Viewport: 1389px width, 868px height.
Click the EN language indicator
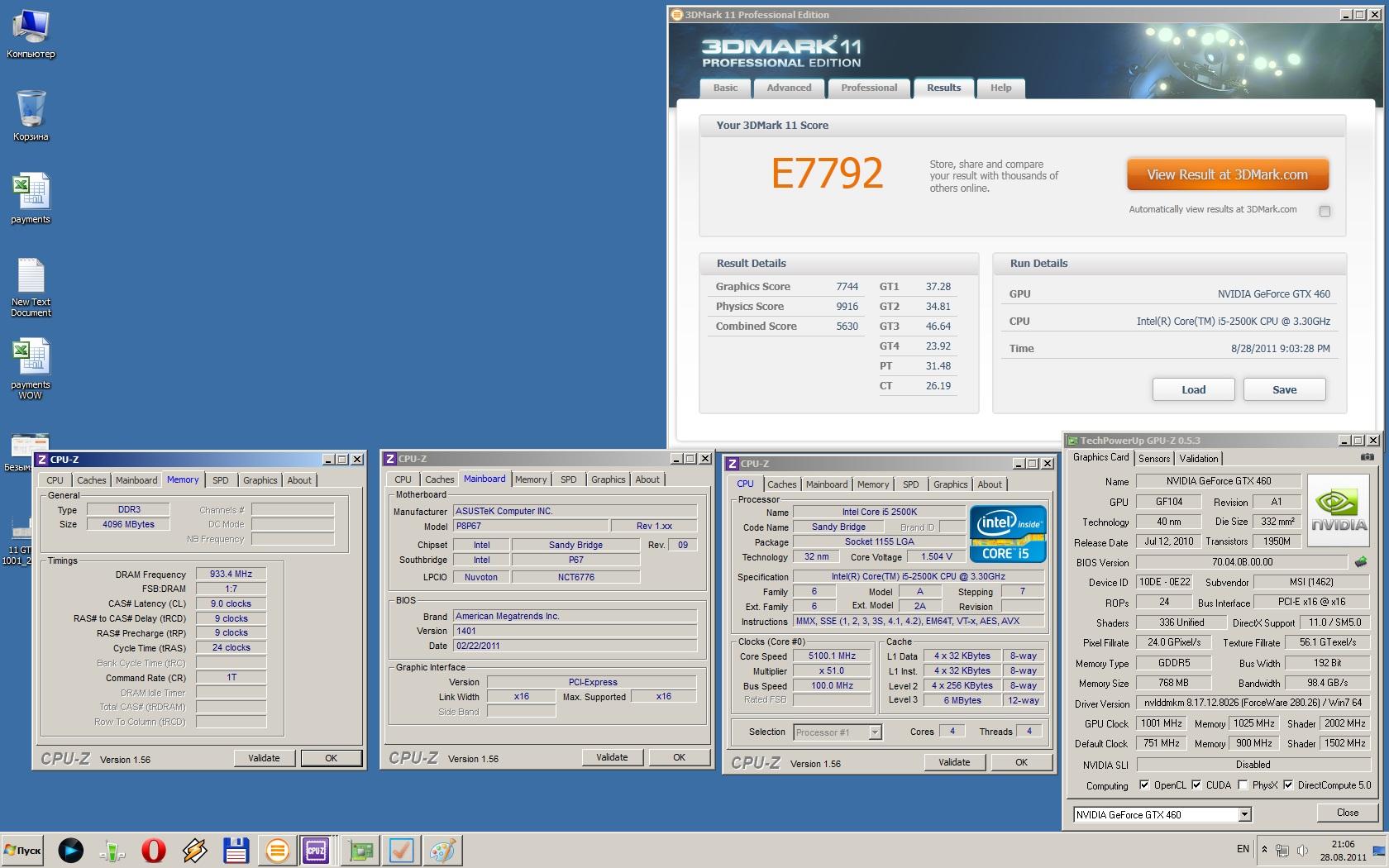1243,849
